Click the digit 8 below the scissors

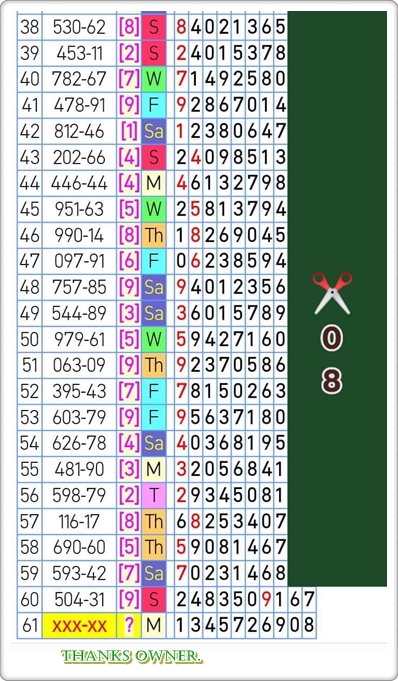tap(332, 381)
